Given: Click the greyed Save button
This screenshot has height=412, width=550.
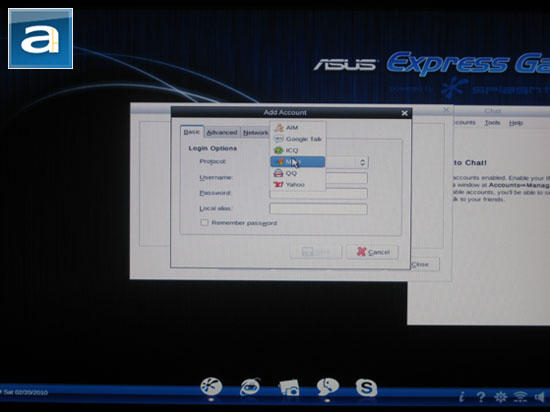Looking at the screenshot, I should (316, 252).
